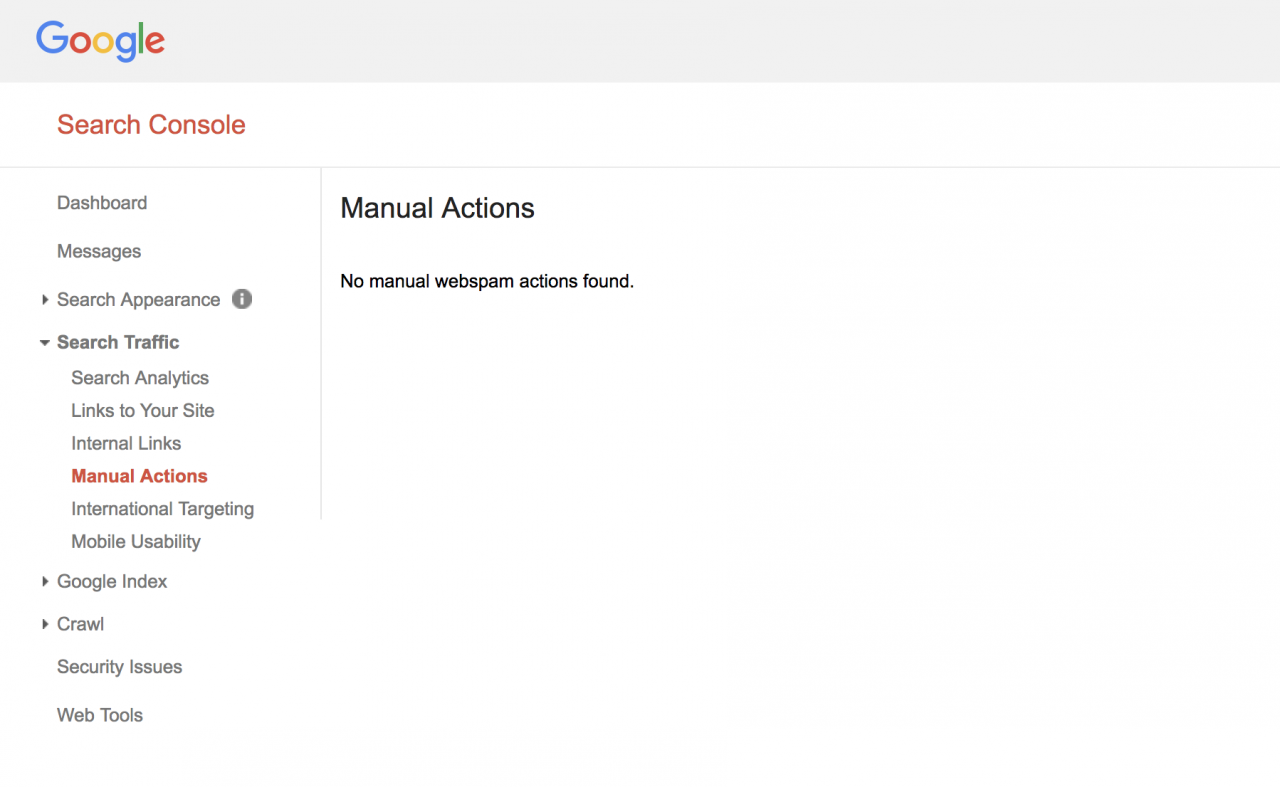This screenshot has width=1280, height=787.
Task: Expand the Google Index section arrow
Action: 45,582
